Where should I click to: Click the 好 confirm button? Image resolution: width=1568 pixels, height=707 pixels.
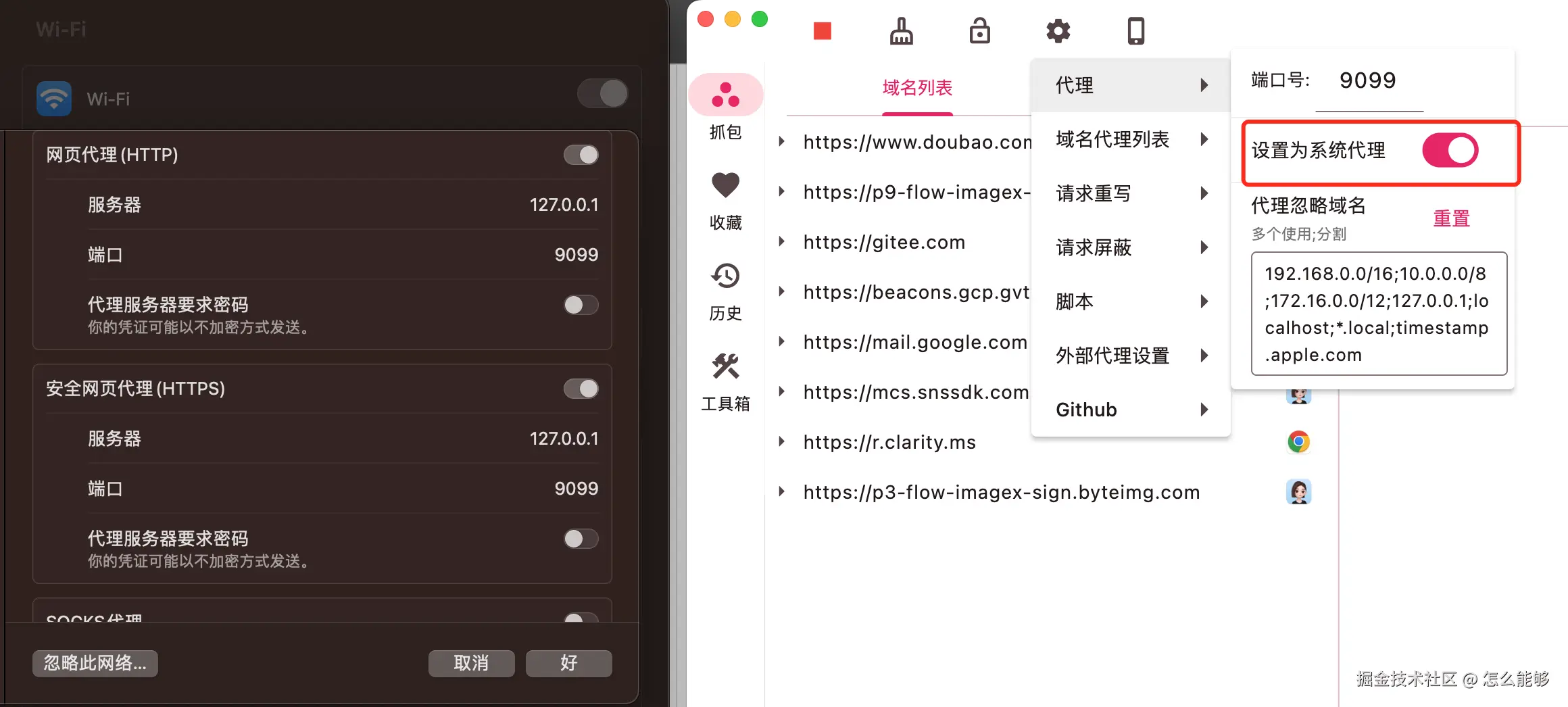[x=568, y=663]
